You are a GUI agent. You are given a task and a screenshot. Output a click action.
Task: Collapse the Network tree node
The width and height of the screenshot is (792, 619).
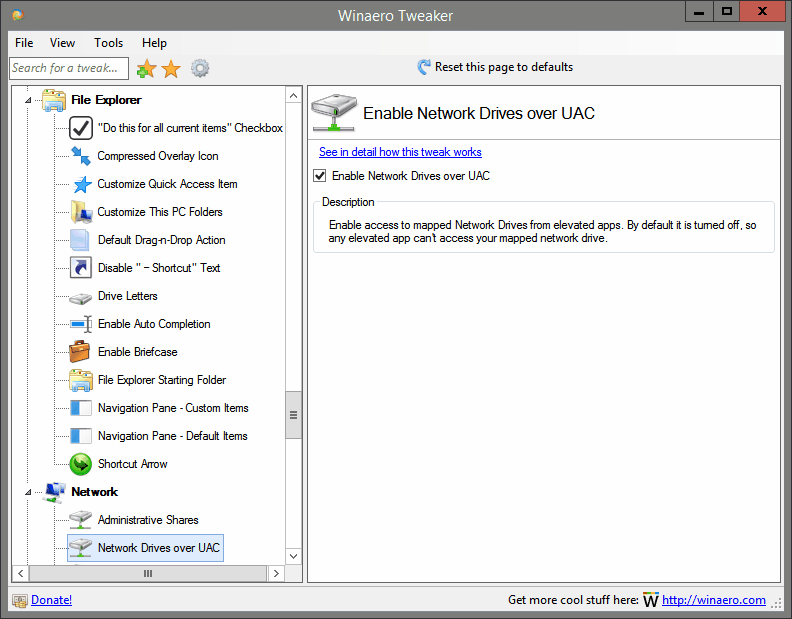coord(28,492)
